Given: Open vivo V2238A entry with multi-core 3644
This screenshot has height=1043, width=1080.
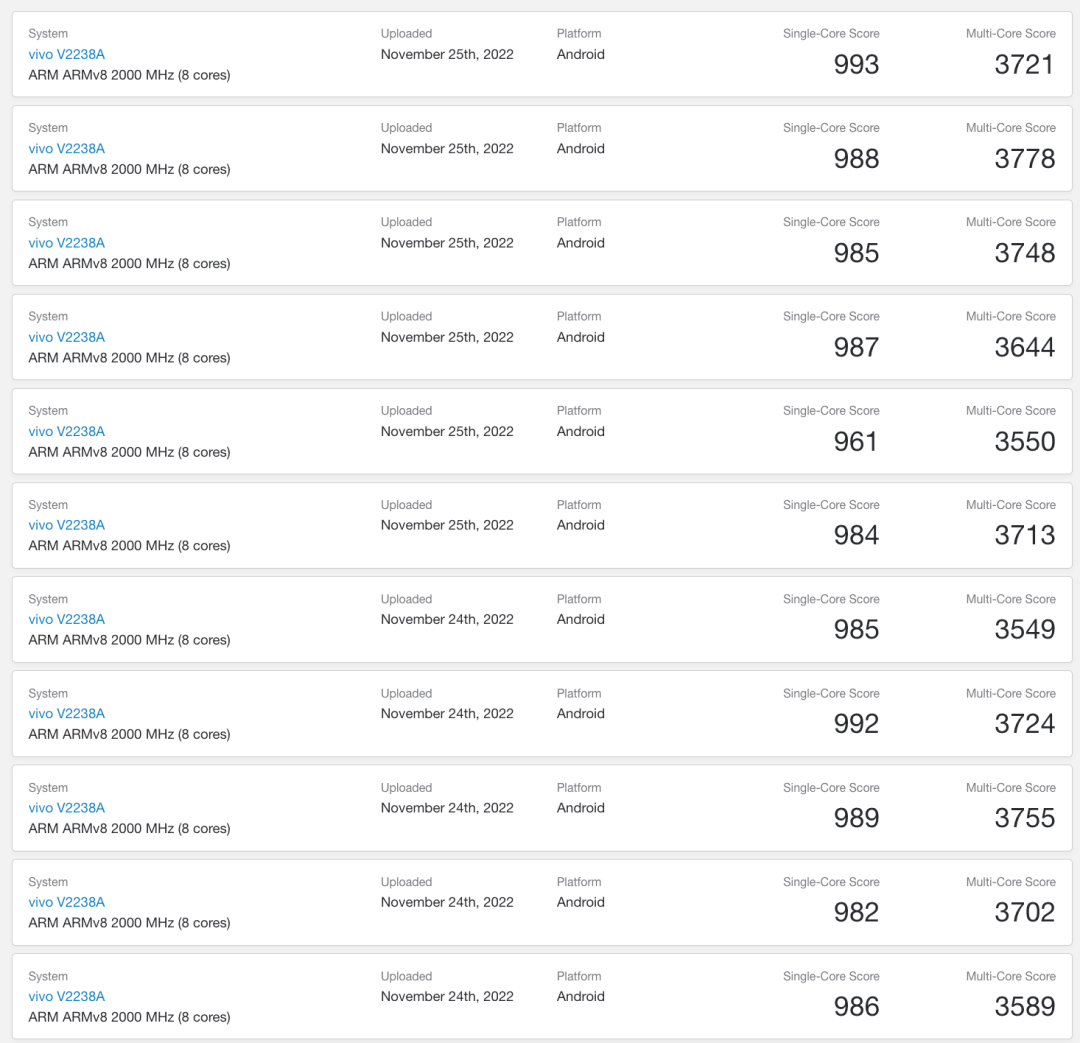Looking at the screenshot, I should (66, 337).
